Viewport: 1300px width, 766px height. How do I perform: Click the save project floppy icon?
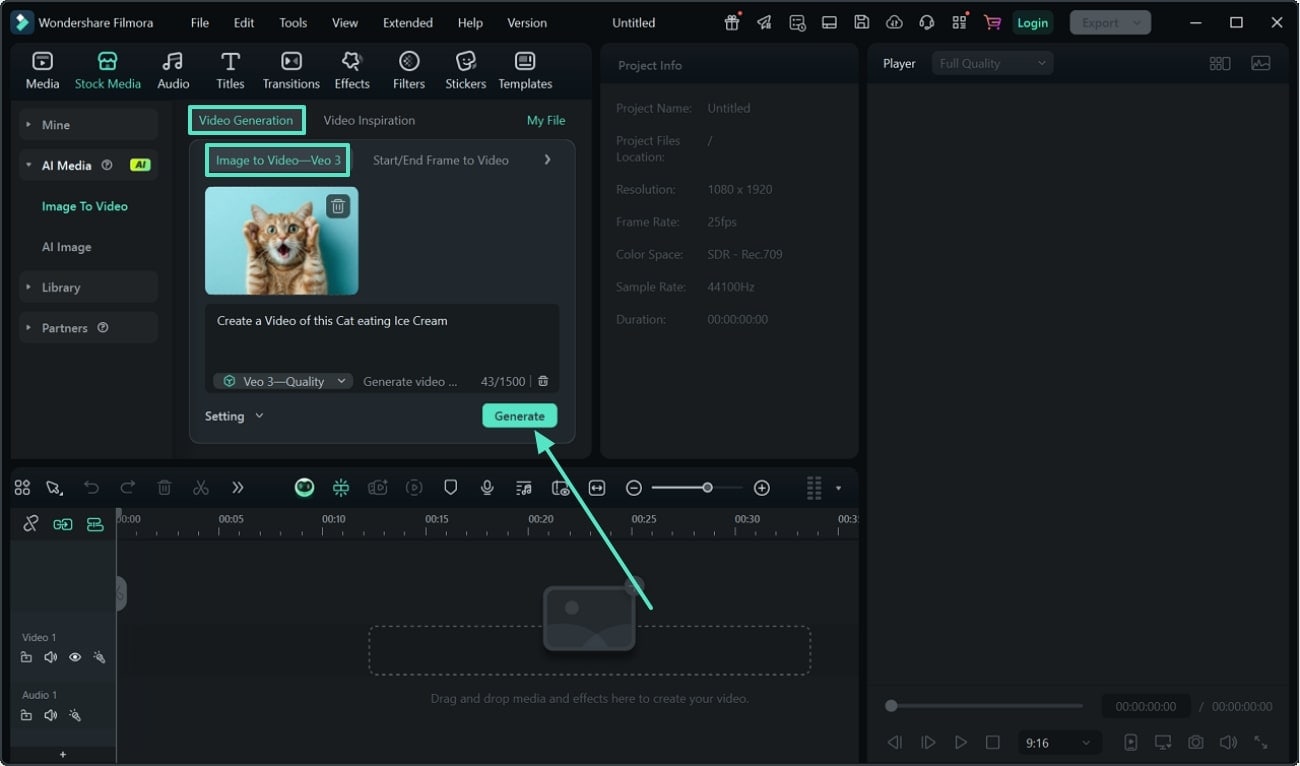861,22
